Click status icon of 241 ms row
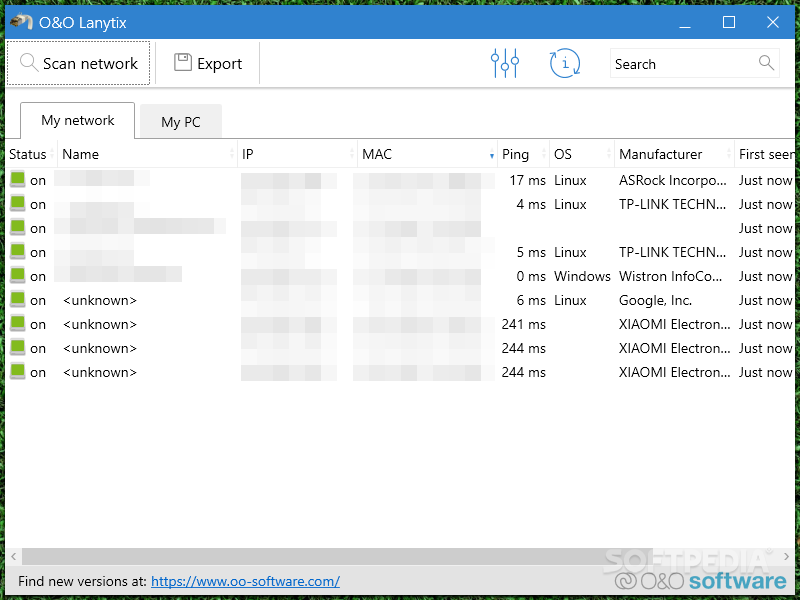Image resolution: width=800 pixels, height=600 pixels. [x=18, y=323]
